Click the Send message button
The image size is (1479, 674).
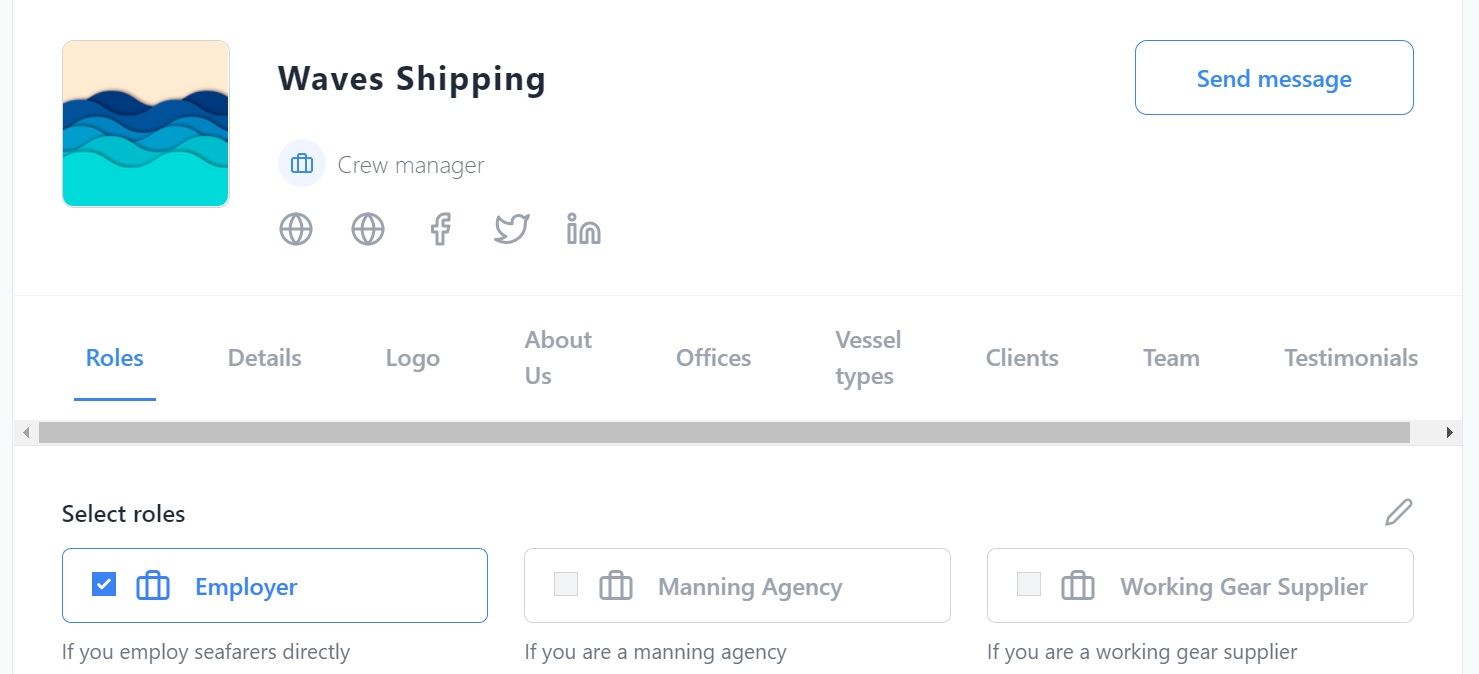[x=1274, y=78]
